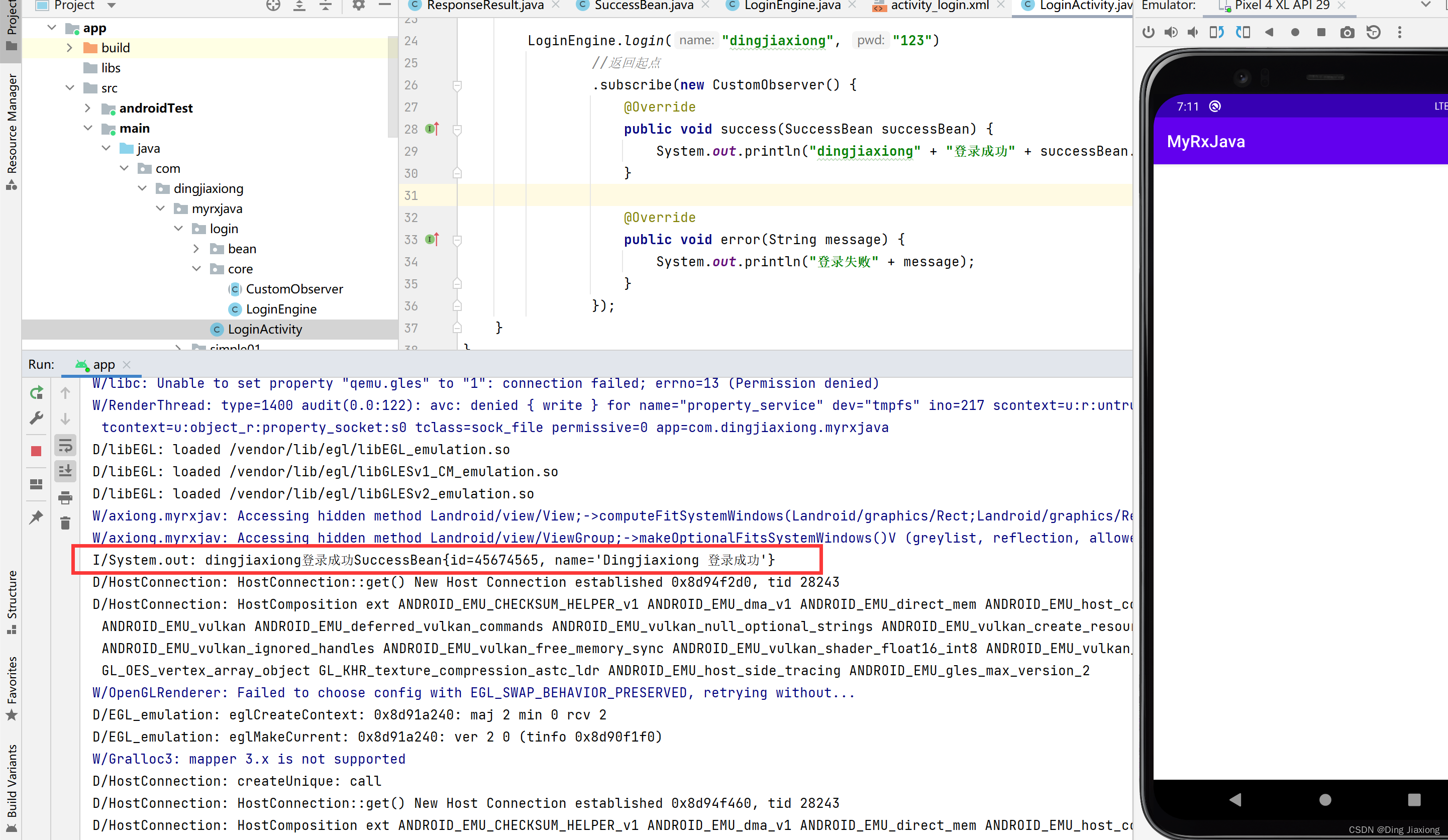Screen dimensions: 1448x840
Task: Open the emulator tab list dropdown arrow
Action: [1425, 5]
